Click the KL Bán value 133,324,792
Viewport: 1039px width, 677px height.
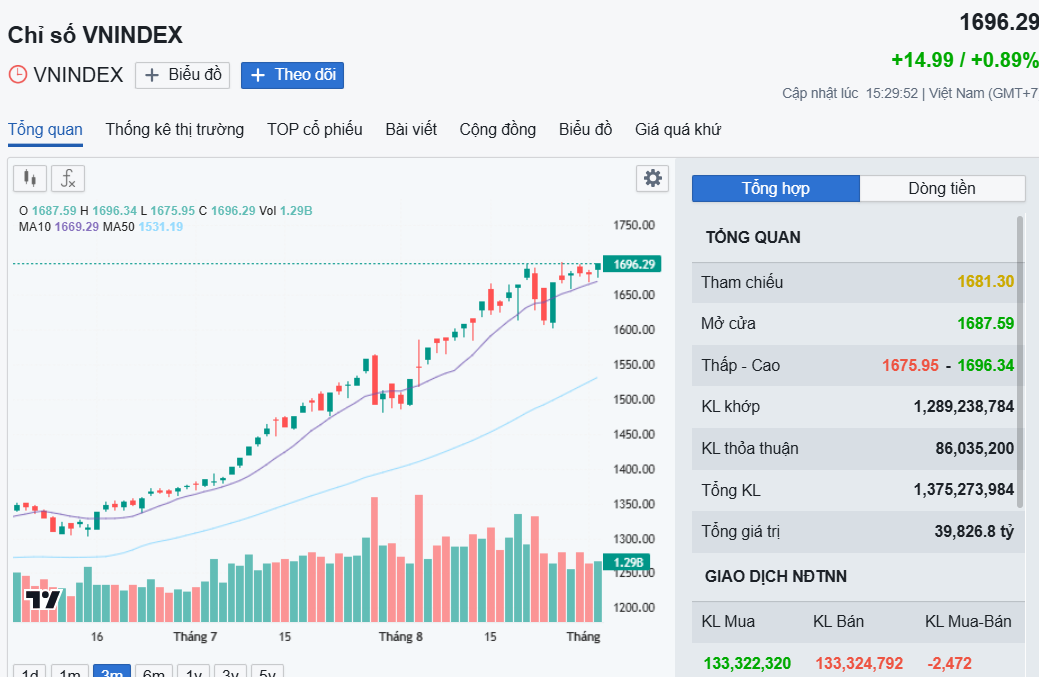[x=859, y=663]
